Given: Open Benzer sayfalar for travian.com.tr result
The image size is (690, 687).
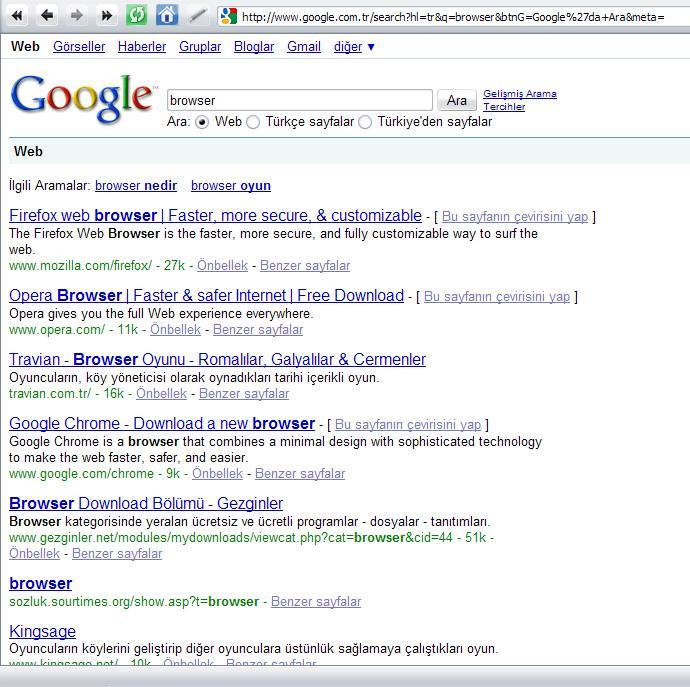Looking at the screenshot, I should (x=244, y=393).
